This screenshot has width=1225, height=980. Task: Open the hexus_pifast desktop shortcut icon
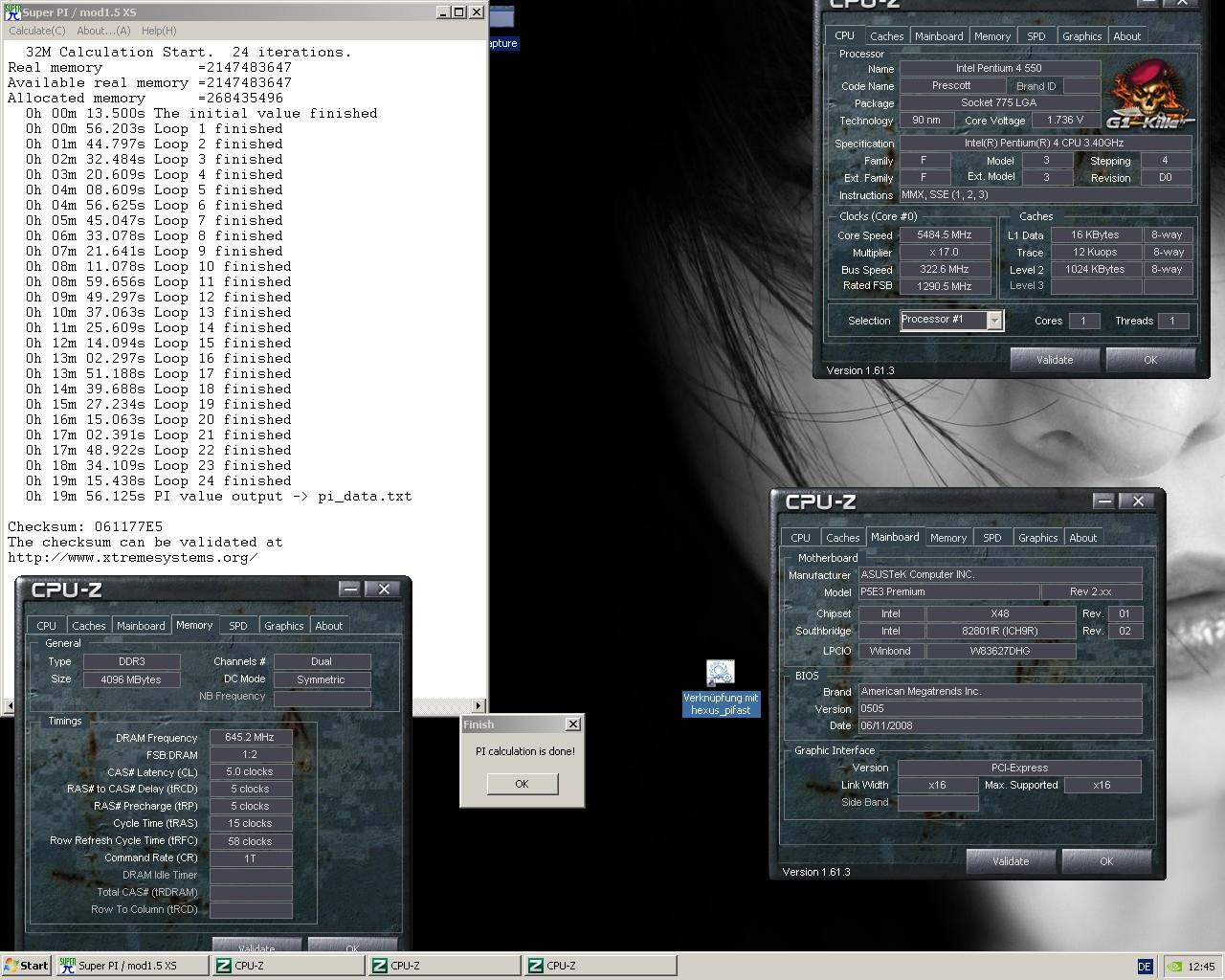click(721, 674)
